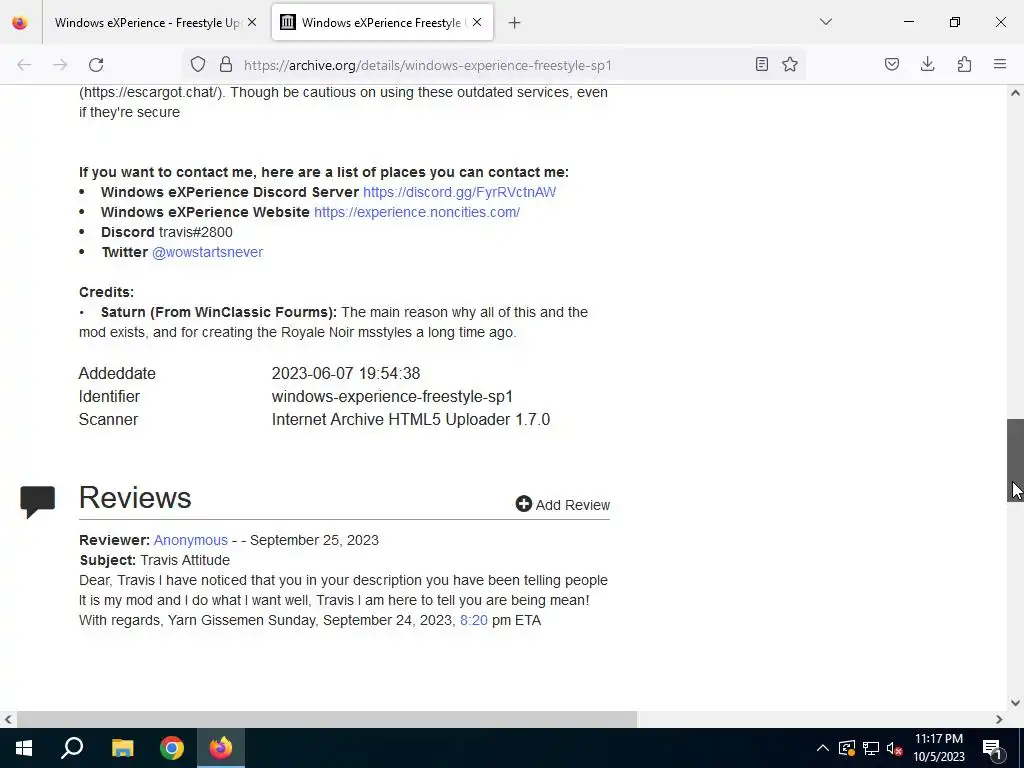The image size is (1024, 768).
Task: Open Google Chrome from taskbar
Action: pos(172,748)
